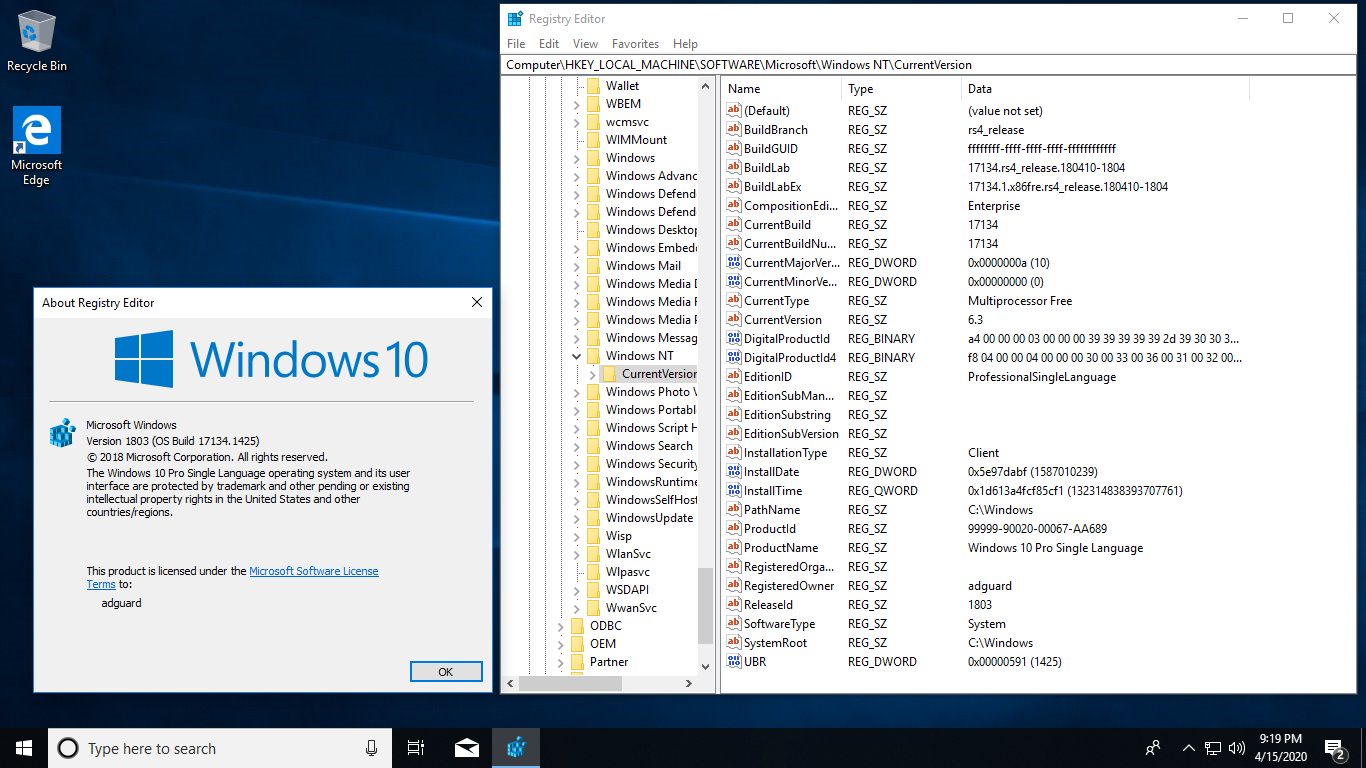
Task: Click the tree pane vertical scrollbar down arrow
Action: pyautogui.click(x=706, y=666)
